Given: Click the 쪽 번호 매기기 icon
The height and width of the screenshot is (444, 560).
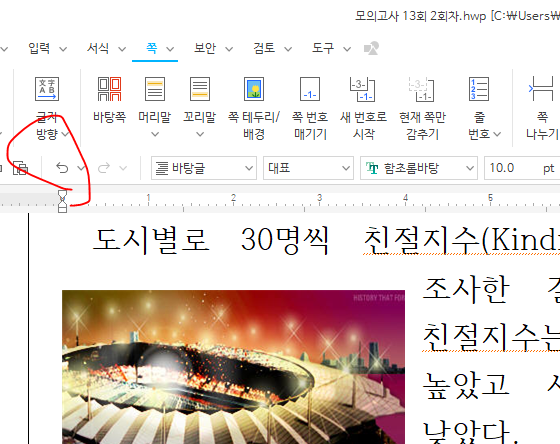Looking at the screenshot, I should pos(310,89).
